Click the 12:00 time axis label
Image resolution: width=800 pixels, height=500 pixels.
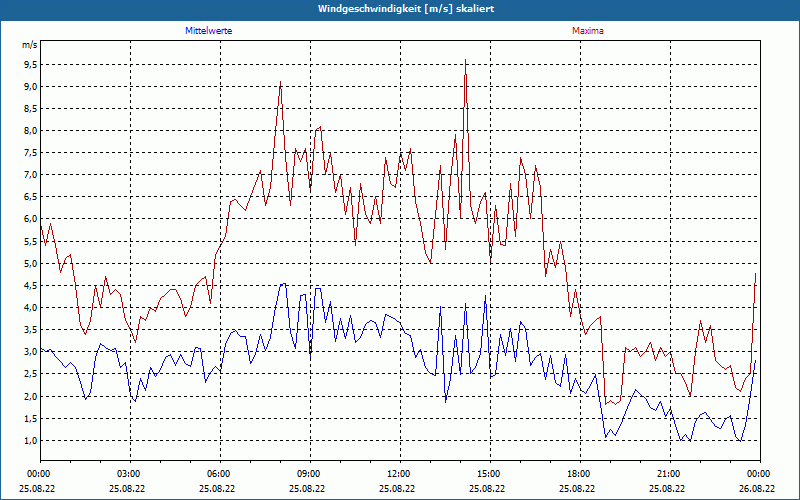pyautogui.click(x=400, y=474)
